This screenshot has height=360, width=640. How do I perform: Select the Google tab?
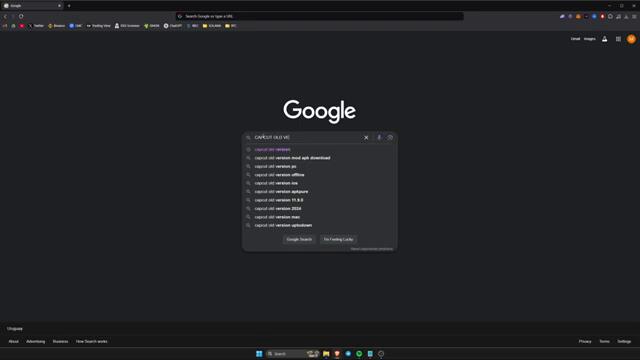pyautogui.click(x=31, y=6)
